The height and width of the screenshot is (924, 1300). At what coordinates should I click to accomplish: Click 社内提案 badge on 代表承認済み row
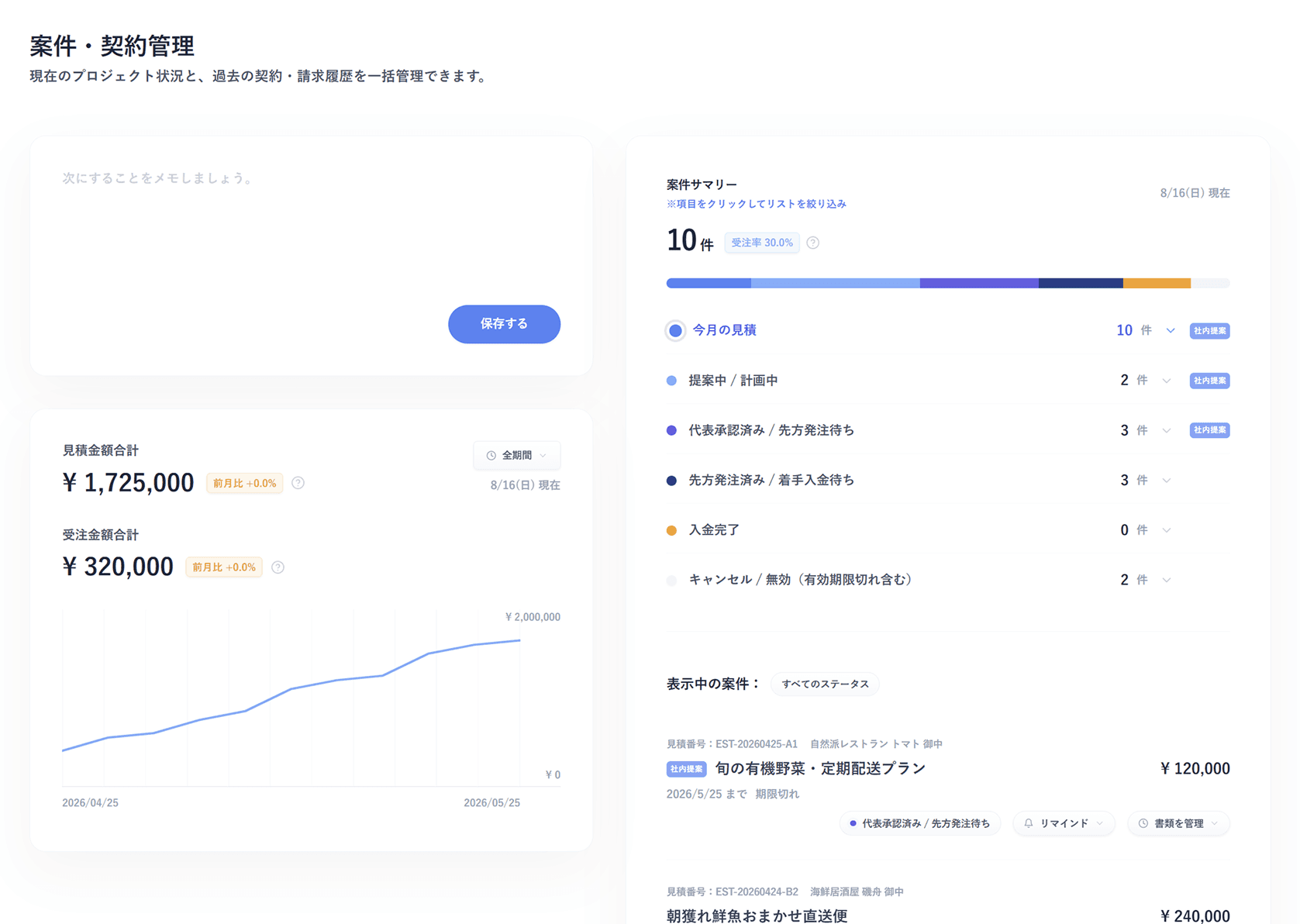1209,430
